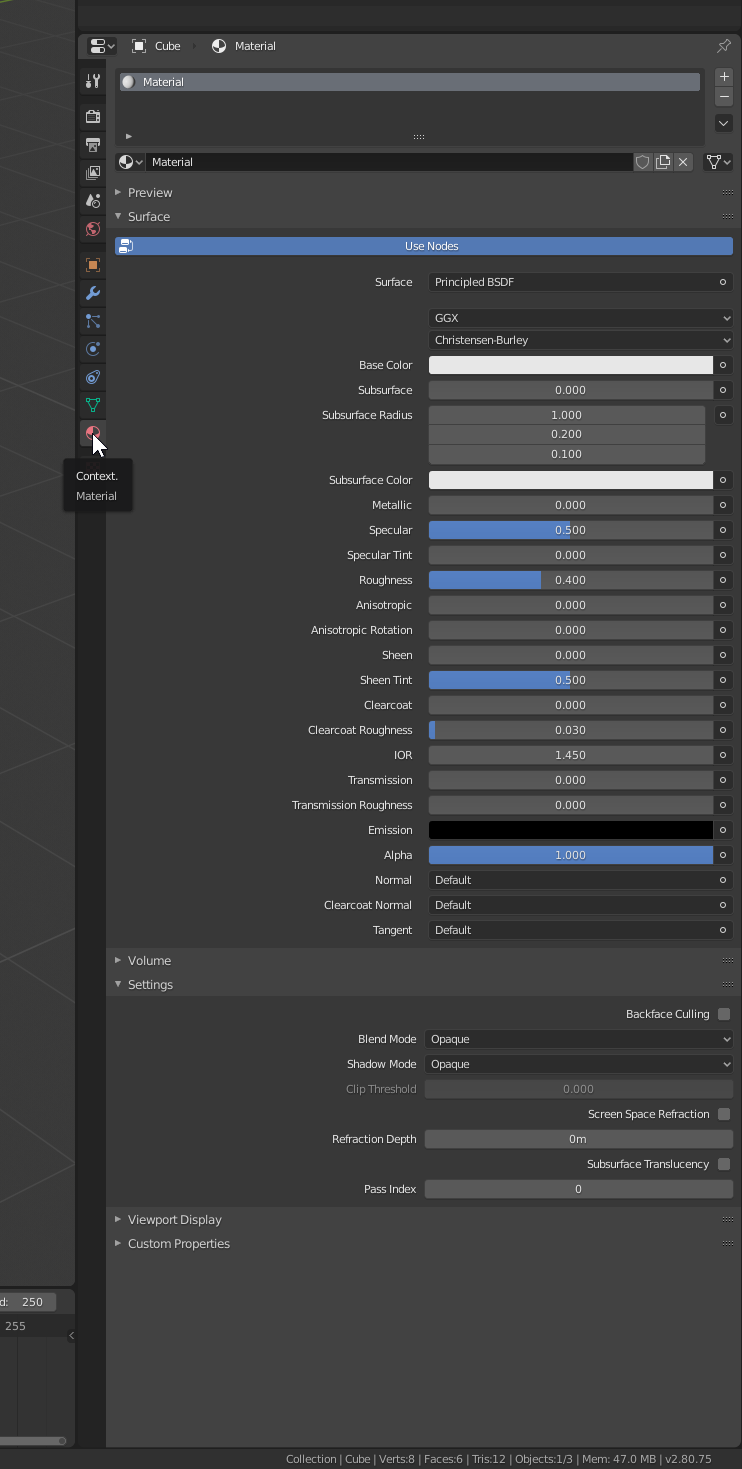Tick the Subsurface Translucency checkbox
Viewport: 742px width, 1469px height.
(x=724, y=1164)
